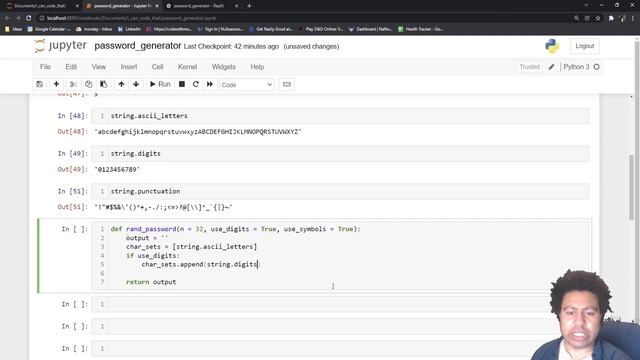Select the second empty code cell
This screenshot has height=360, width=640.
coord(340,326)
